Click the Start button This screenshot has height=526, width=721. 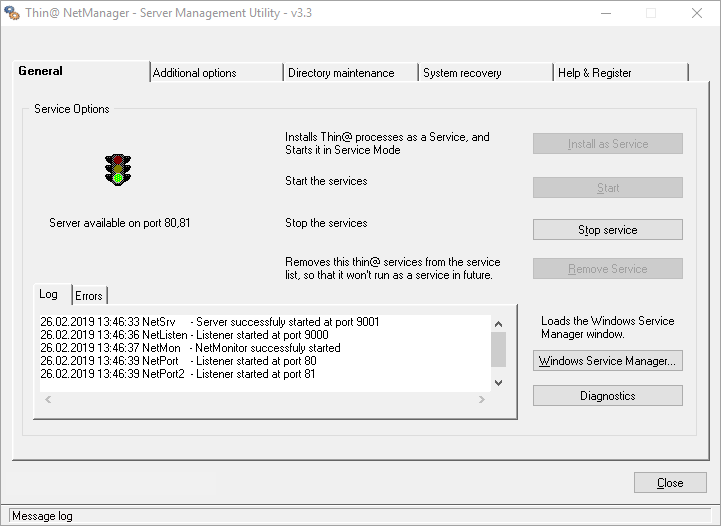pos(607,188)
